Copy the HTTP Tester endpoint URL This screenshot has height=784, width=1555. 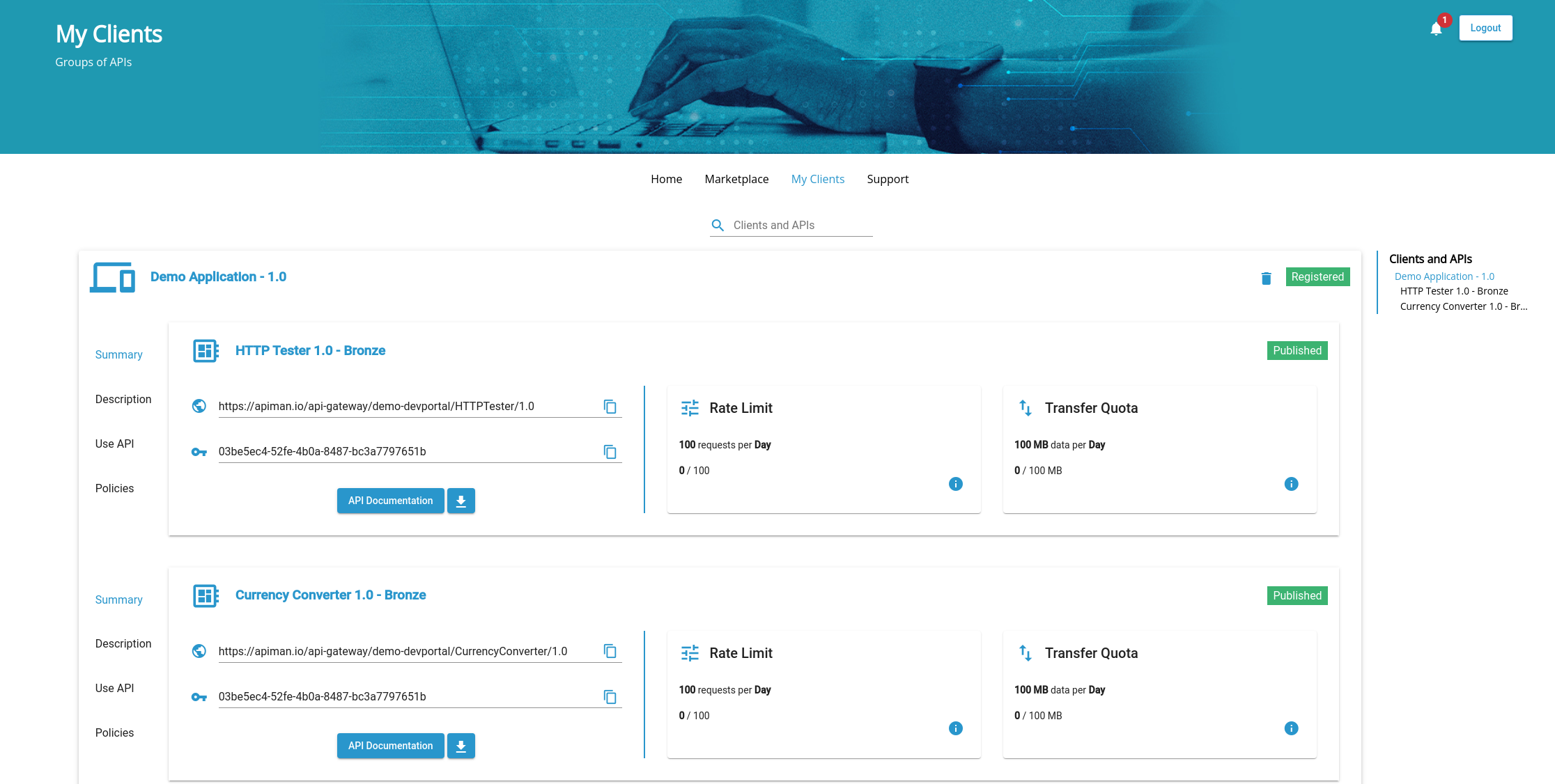tap(610, 407)
